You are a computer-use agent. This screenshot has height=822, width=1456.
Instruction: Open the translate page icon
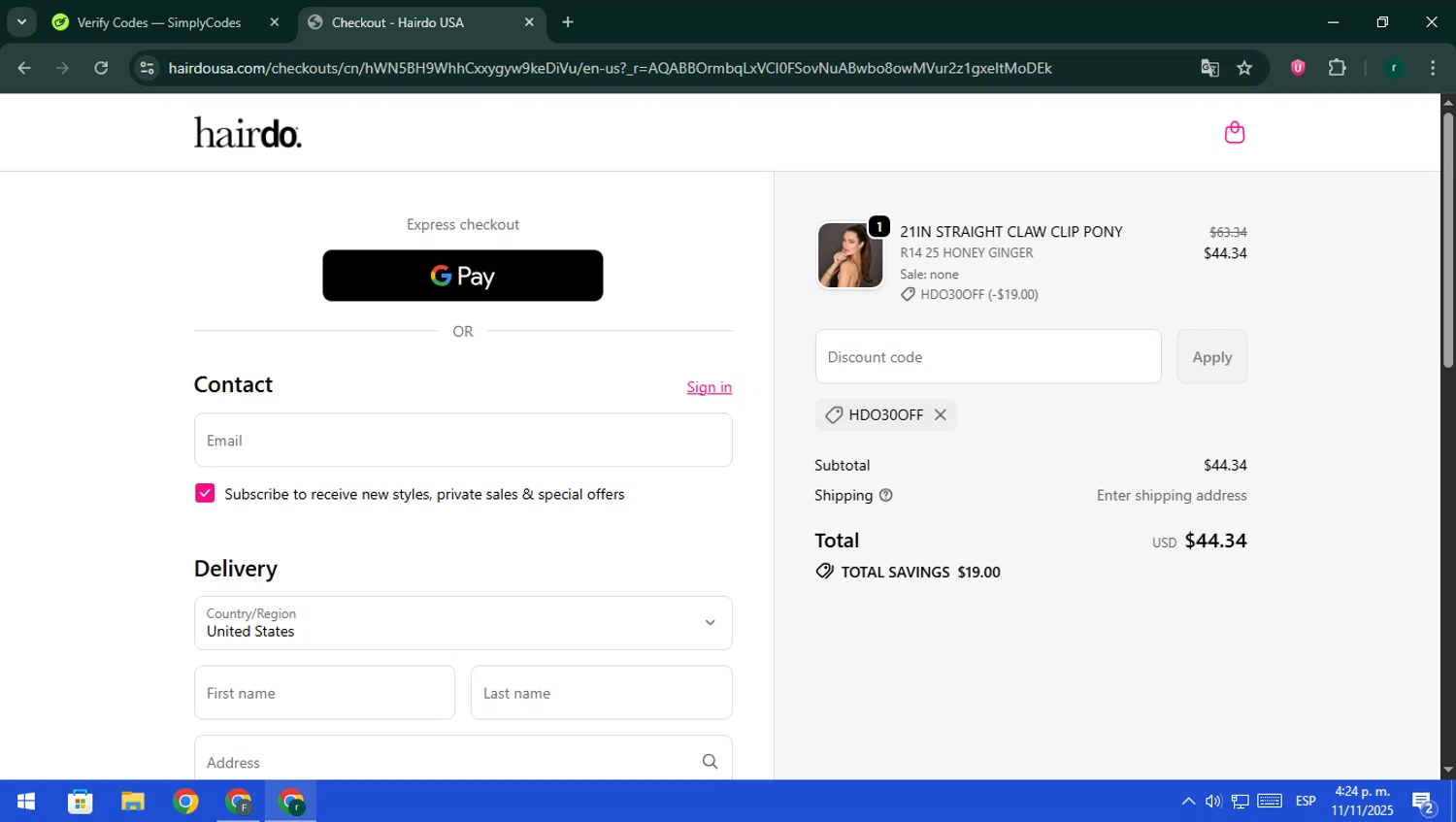pyautogui.click(x=1209, y=68)
